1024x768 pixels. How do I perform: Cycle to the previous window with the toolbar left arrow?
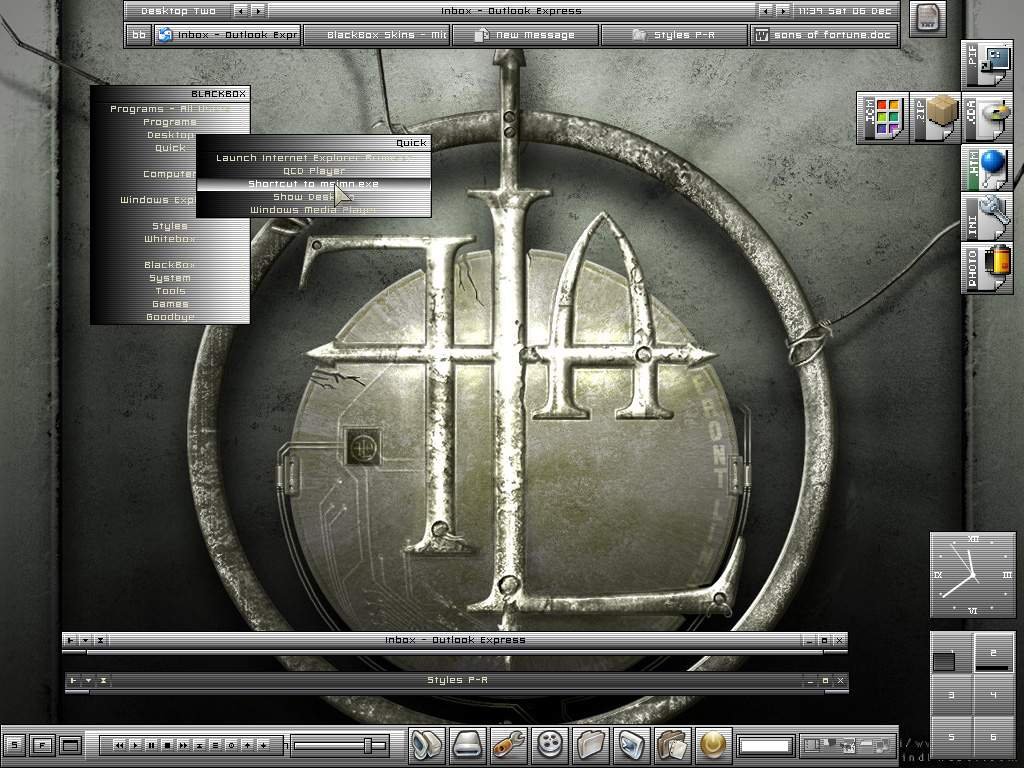click(x=765, y=11)
